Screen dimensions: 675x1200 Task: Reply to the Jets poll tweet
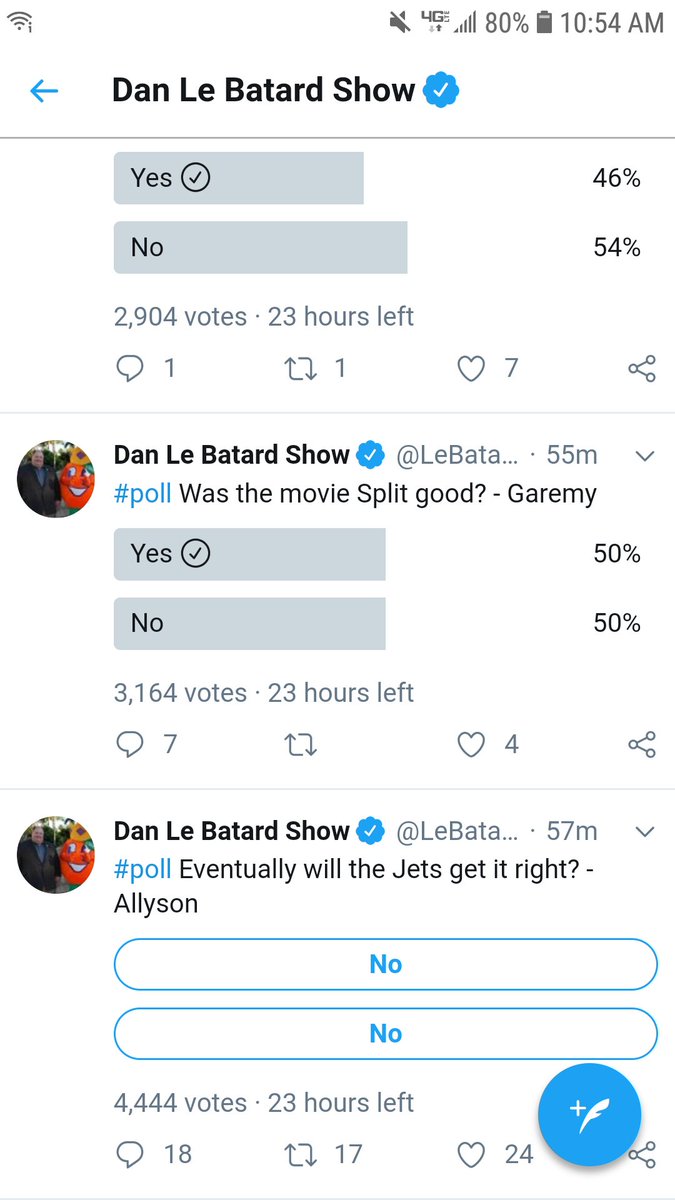point(130,1154)
